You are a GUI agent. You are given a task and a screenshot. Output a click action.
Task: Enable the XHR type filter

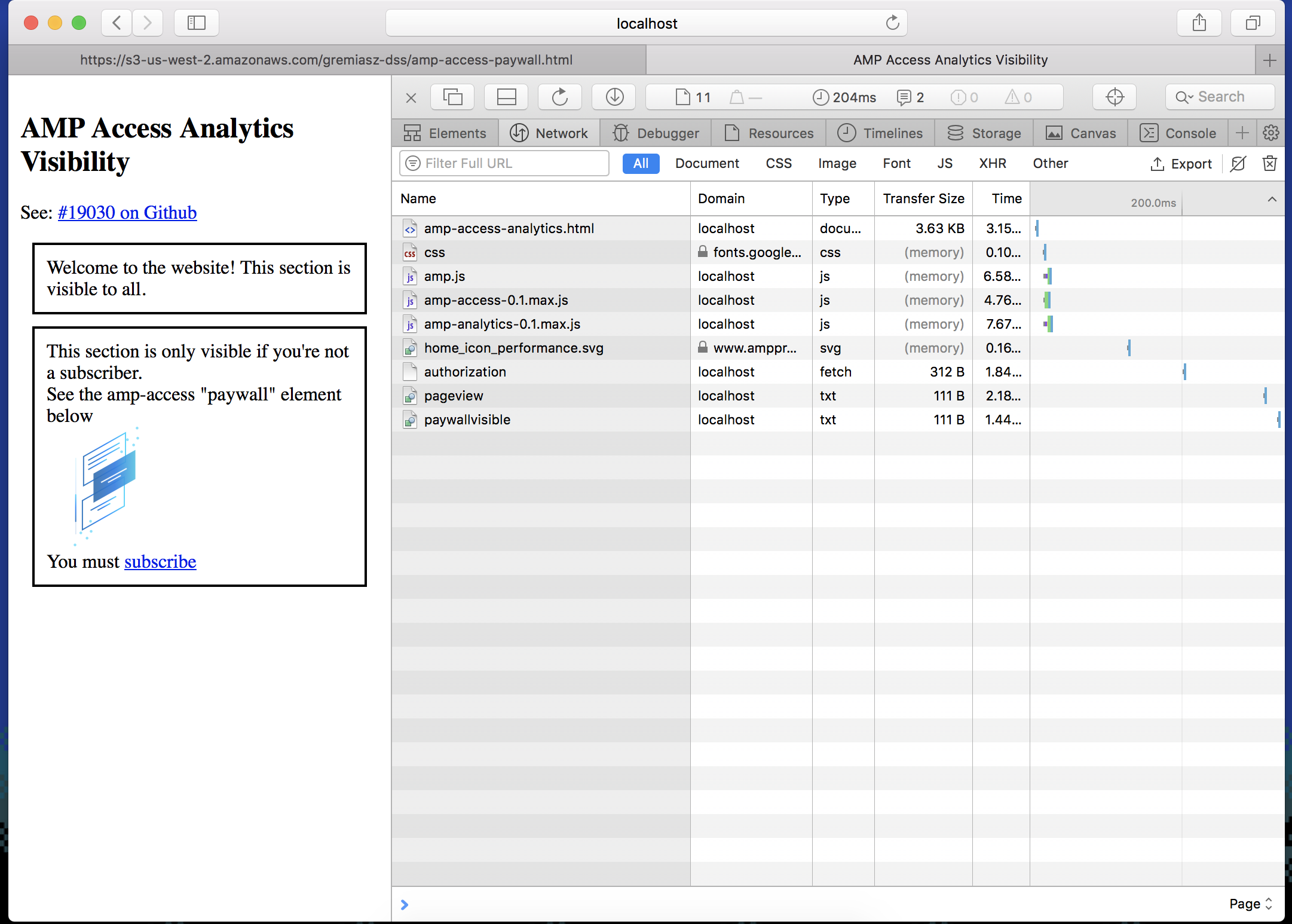992,163
